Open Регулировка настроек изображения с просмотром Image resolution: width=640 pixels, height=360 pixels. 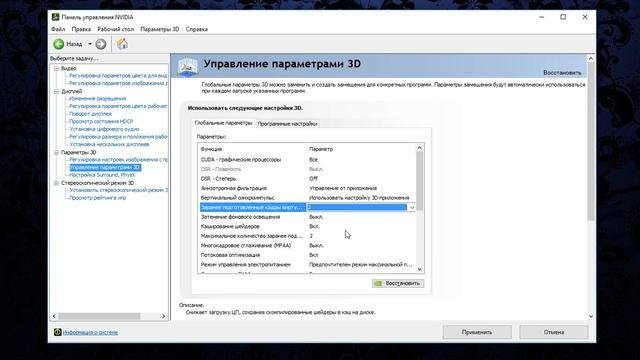tap(118, 160)
